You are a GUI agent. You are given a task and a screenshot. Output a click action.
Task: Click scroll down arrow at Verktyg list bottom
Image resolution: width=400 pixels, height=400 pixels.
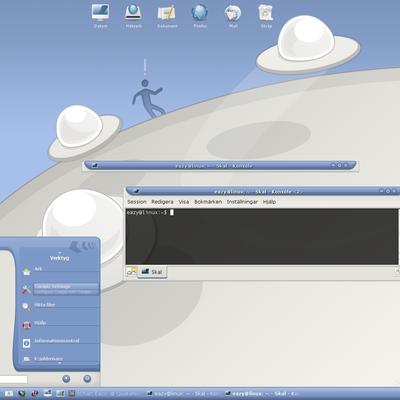[x=60, y=363]
